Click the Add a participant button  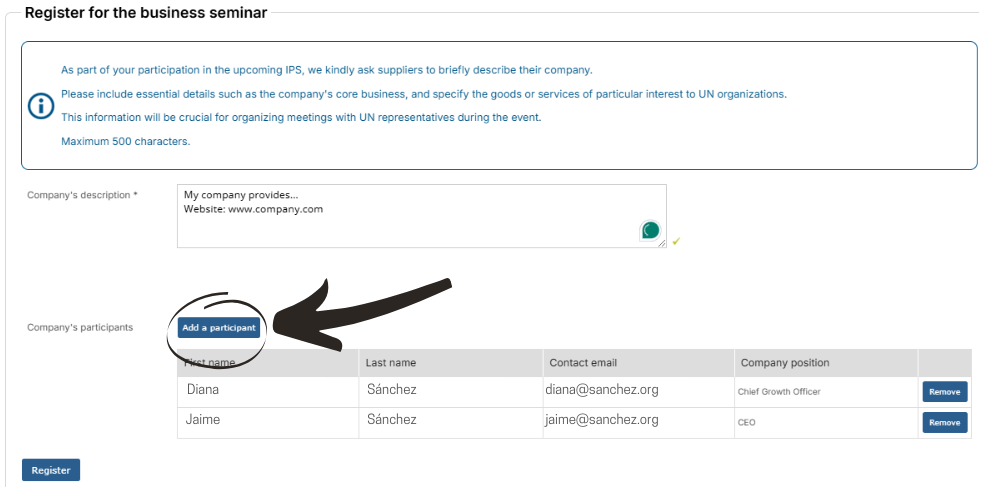pyautogui.click(x=218, y=328)
